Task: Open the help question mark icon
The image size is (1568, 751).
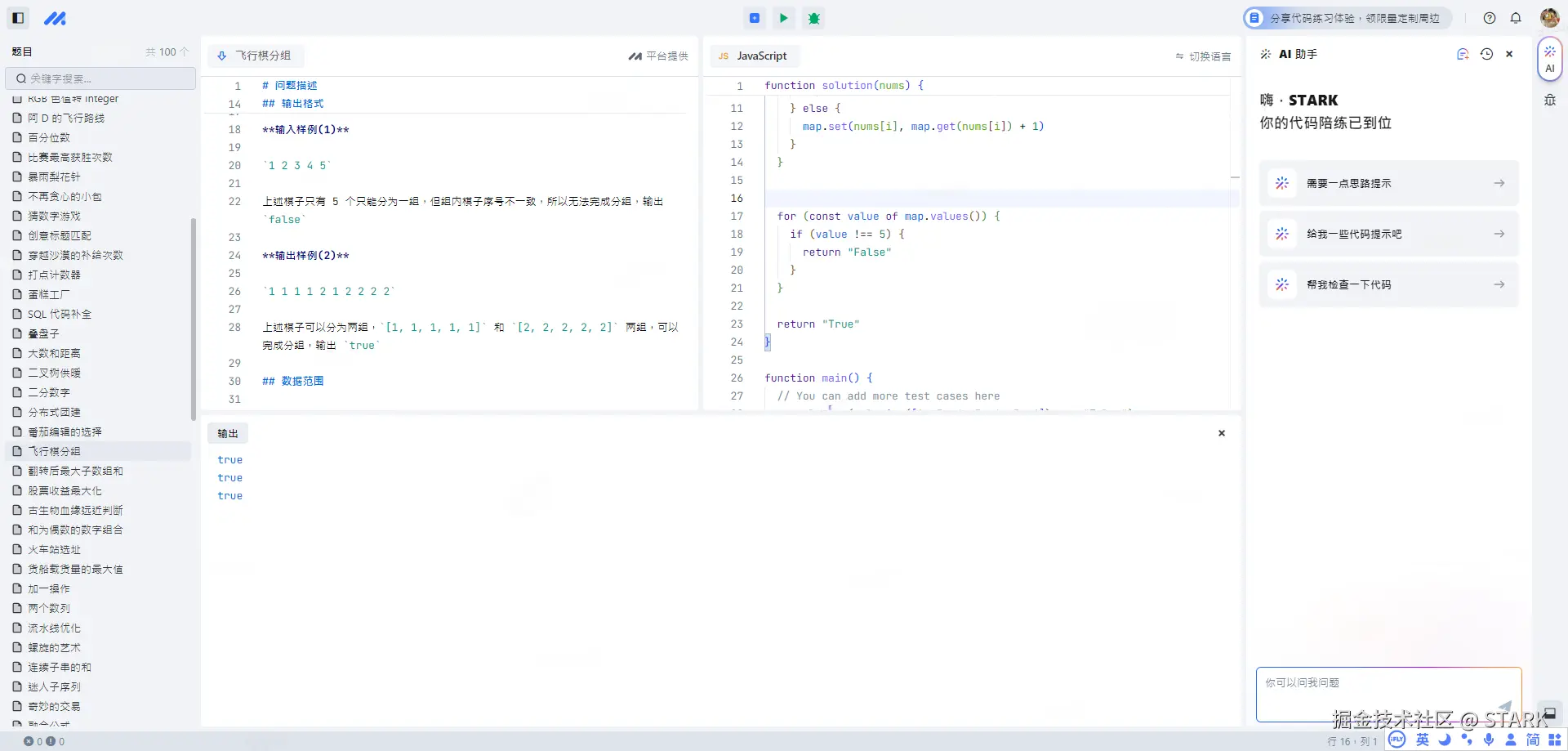Action: pyautogui.click(x=1490, y=18)
